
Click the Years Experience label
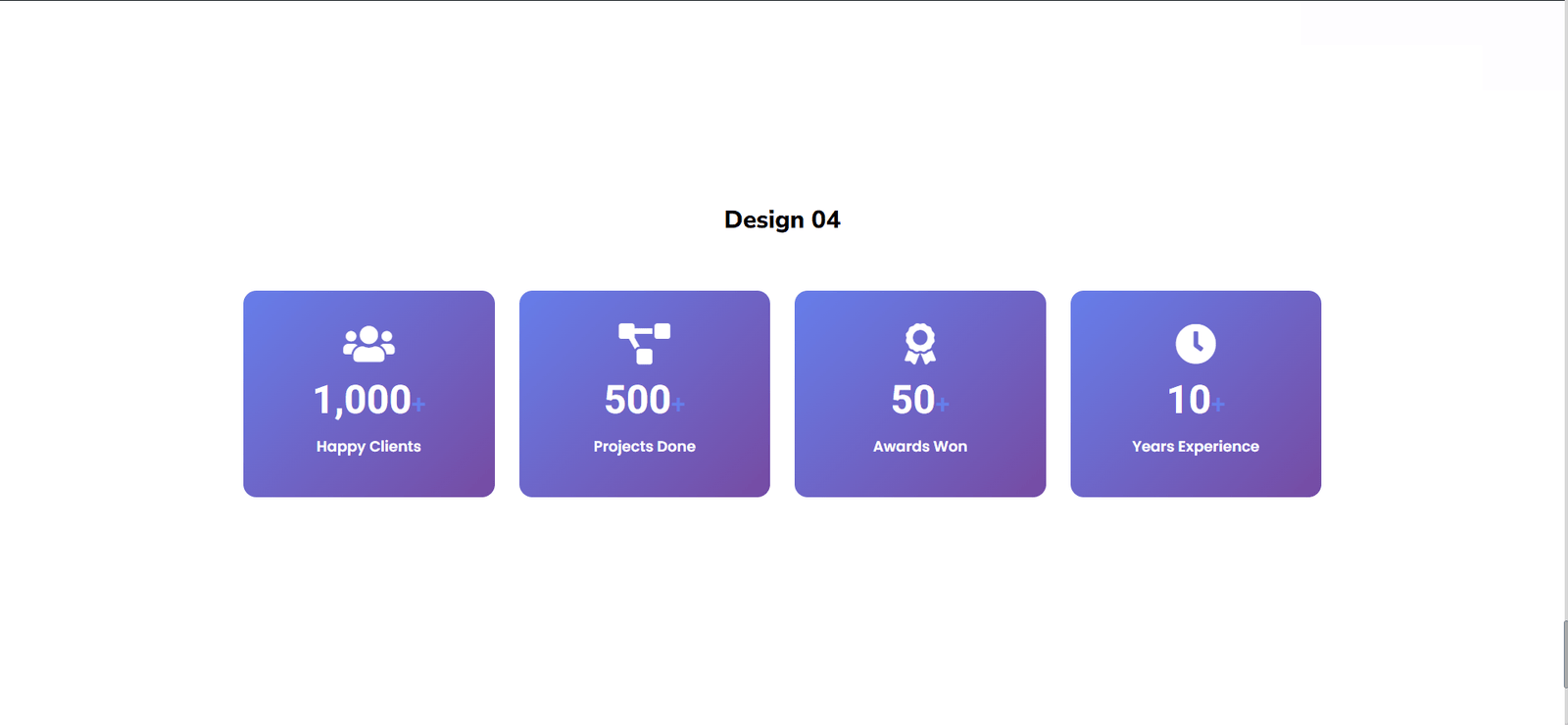click(1195, 447)
